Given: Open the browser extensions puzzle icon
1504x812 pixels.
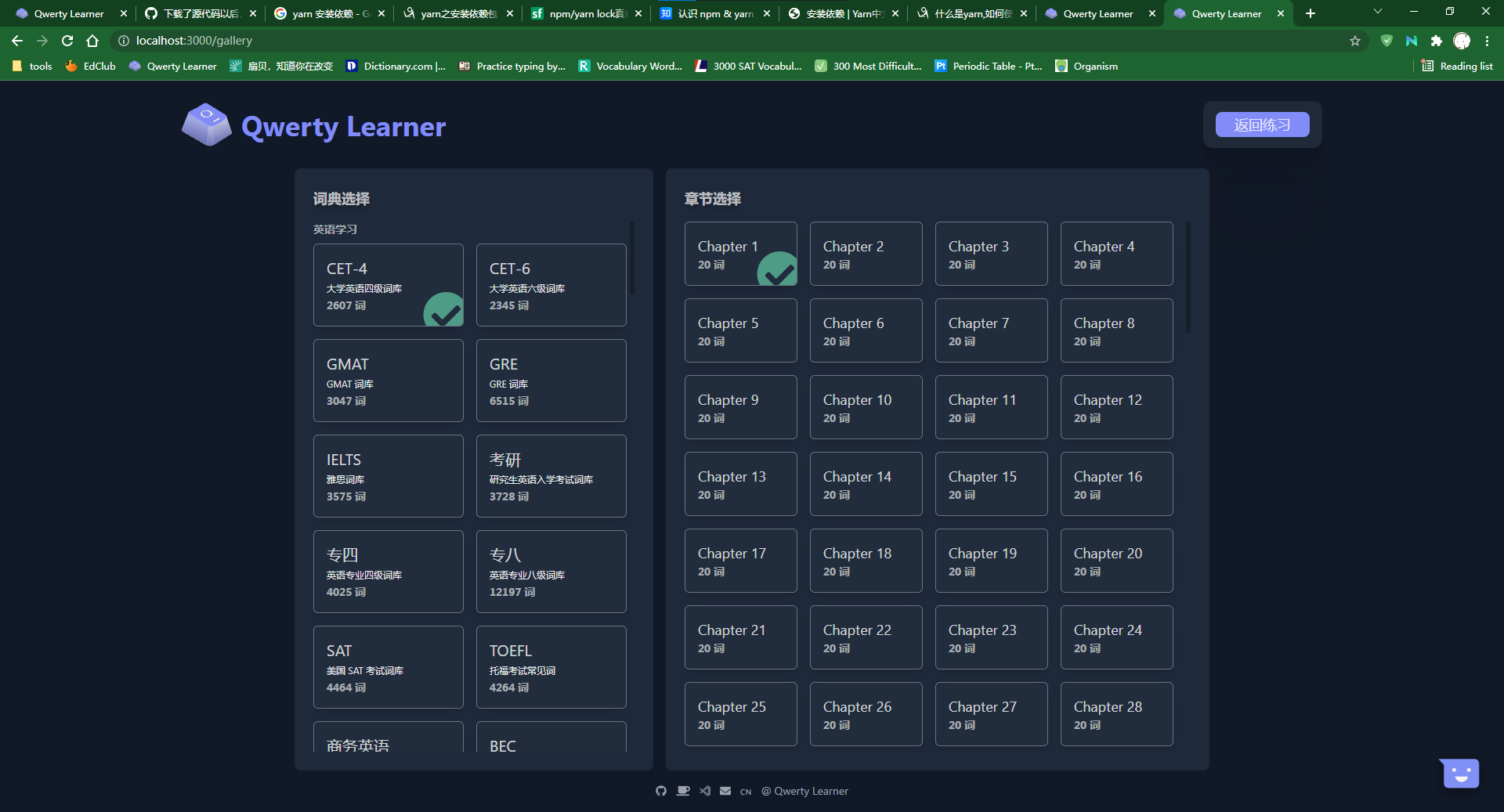Looking at the screenshot, I should [1437, 41].
